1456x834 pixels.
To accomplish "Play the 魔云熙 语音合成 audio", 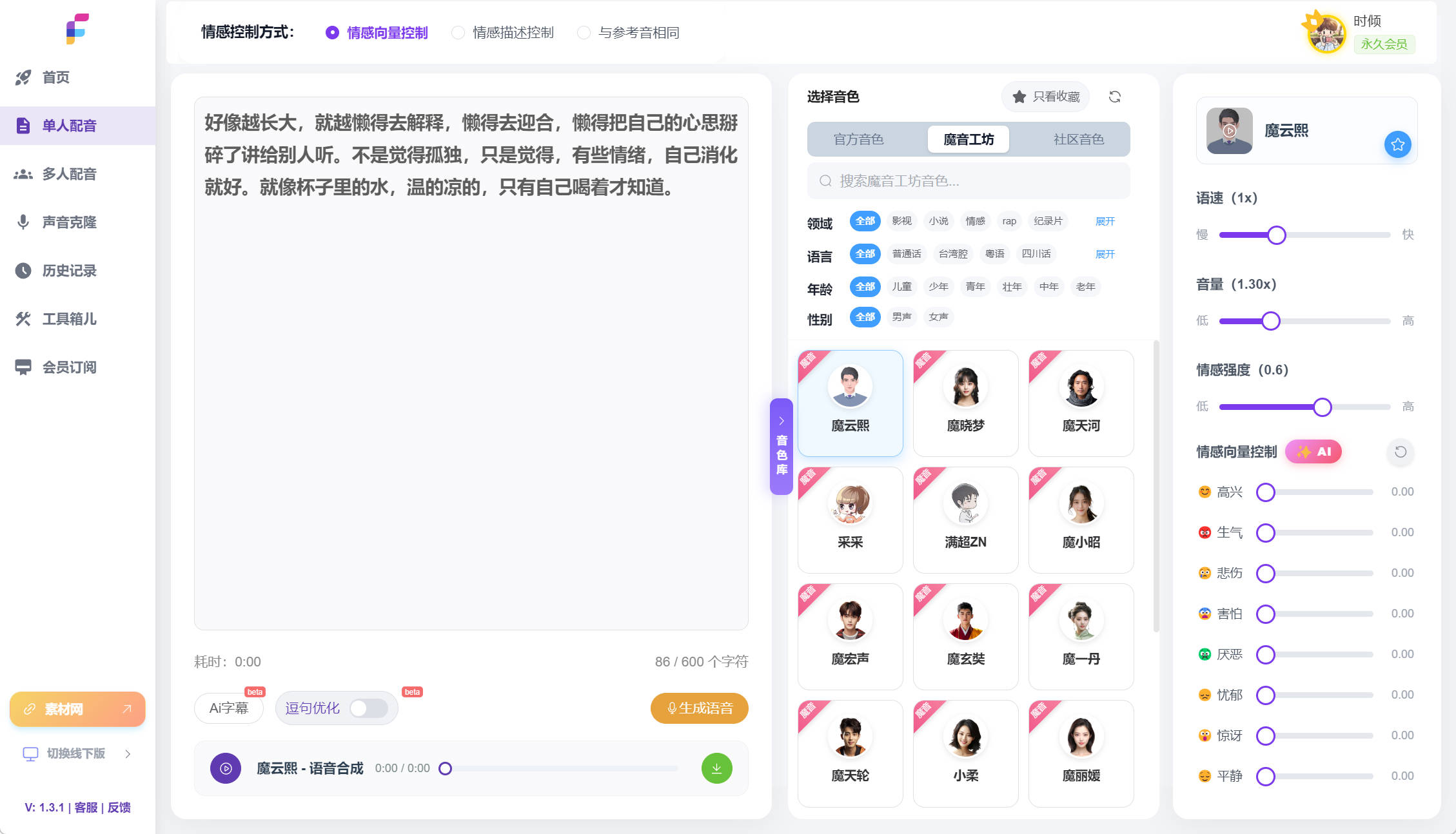I will point(225,768).
